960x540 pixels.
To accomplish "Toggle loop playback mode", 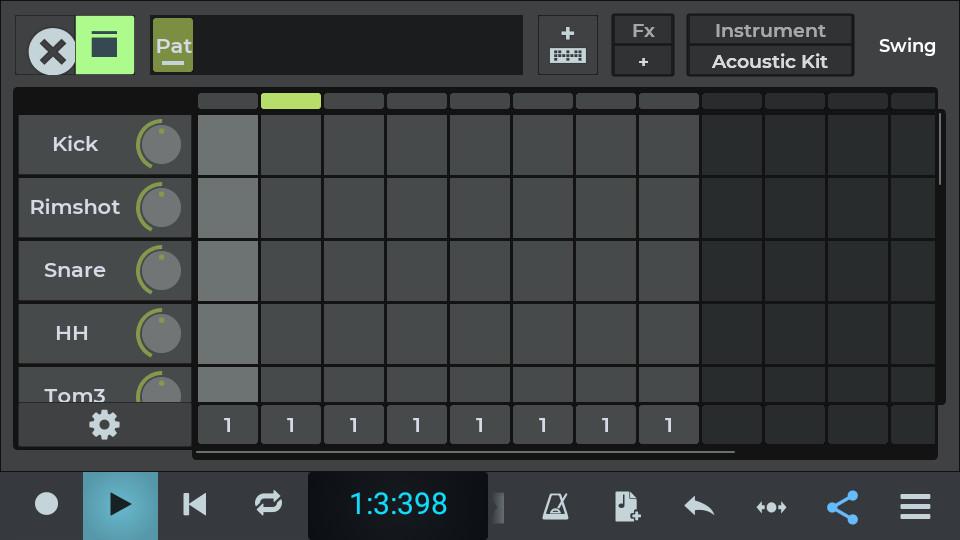I will [x=268, y=505].
